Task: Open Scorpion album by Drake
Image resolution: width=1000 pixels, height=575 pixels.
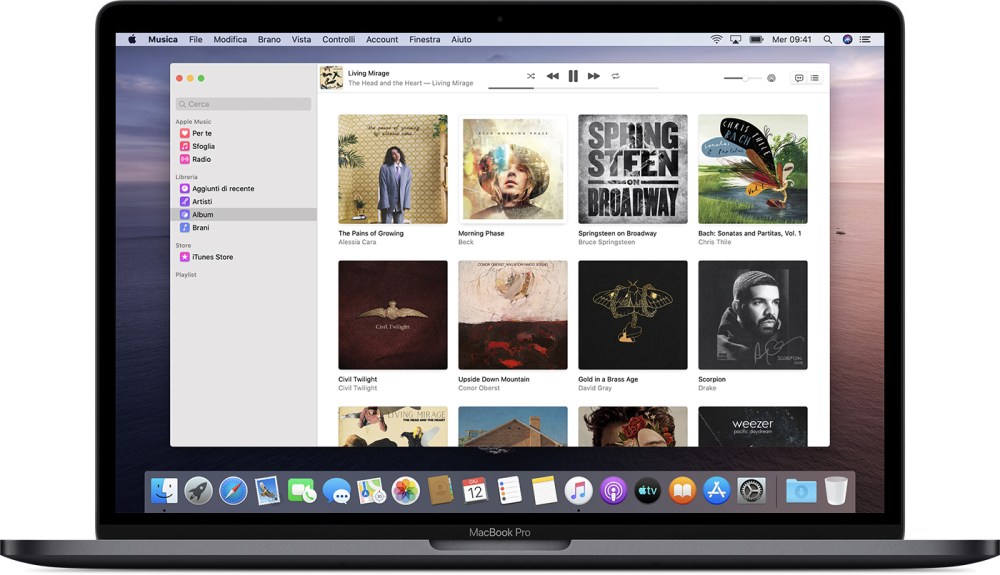Action: click(753, 315)
